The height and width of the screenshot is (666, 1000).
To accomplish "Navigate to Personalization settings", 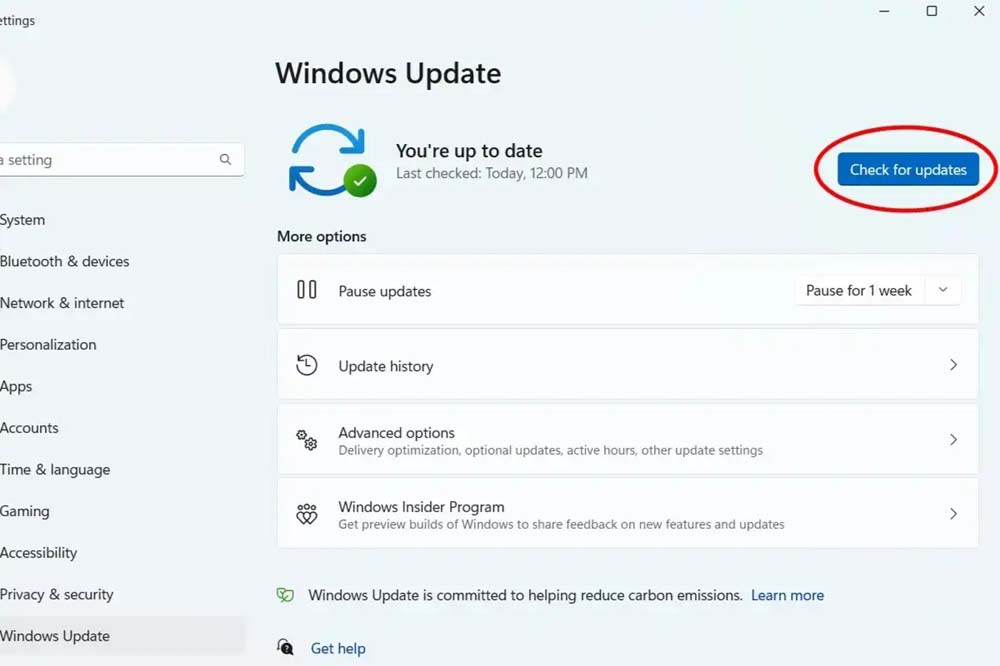I will pyautogui.click(x=48, y=344).
